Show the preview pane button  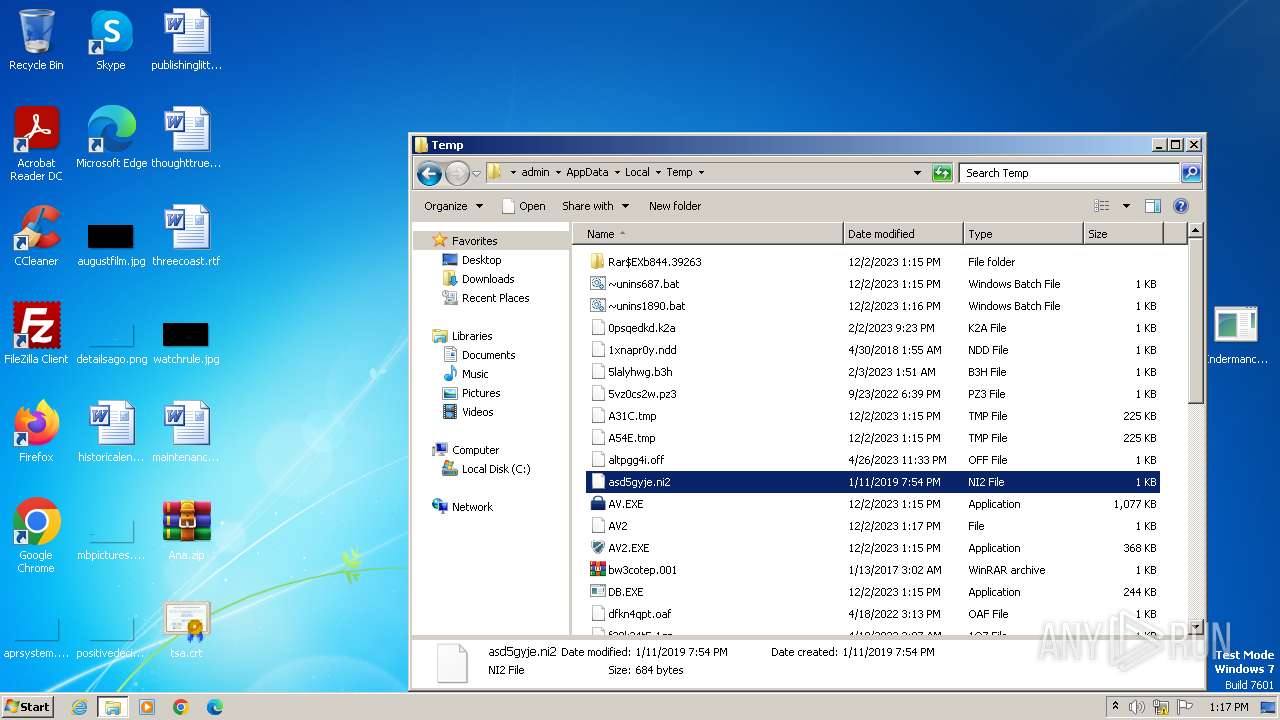pyautogui.click(x=1152, y=206)
